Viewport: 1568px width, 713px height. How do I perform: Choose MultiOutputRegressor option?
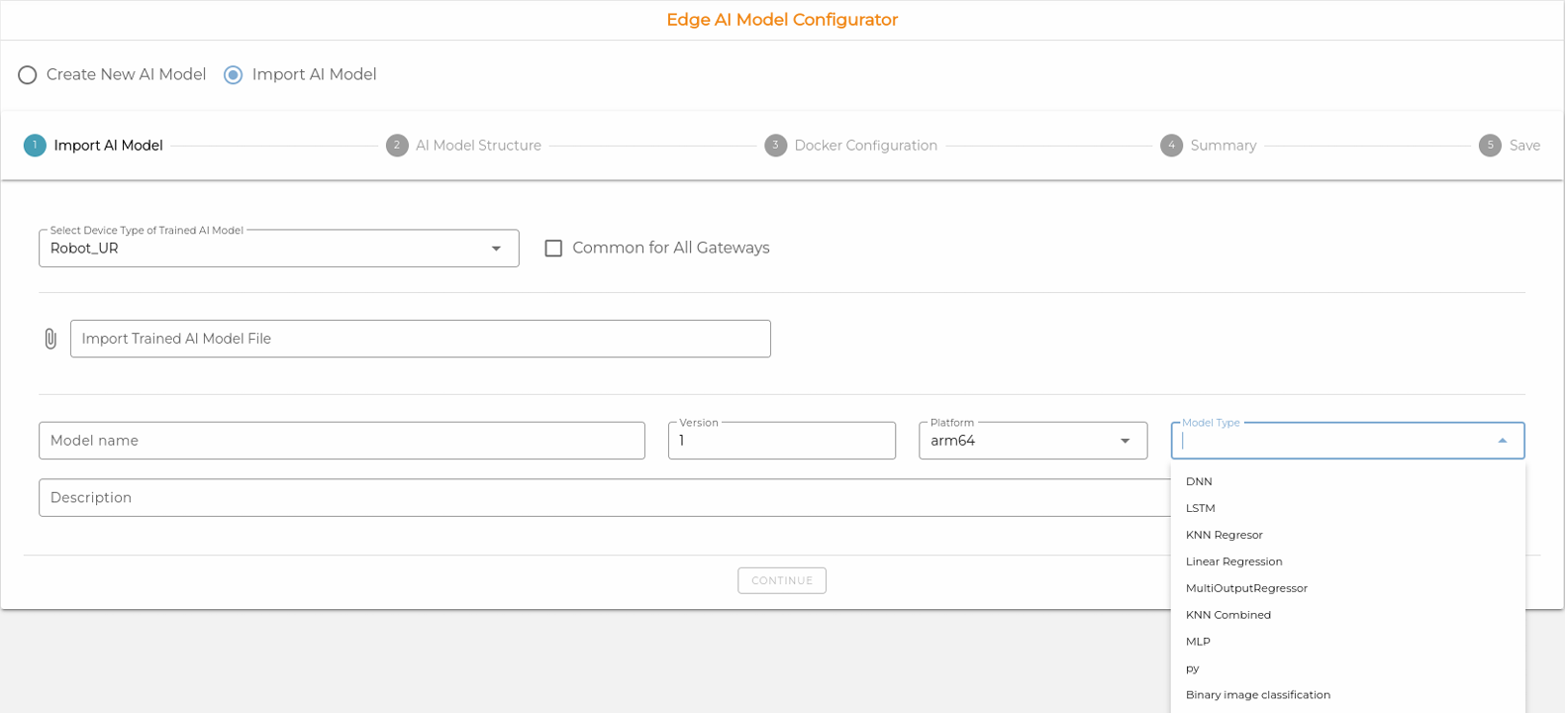[1348, 588]
